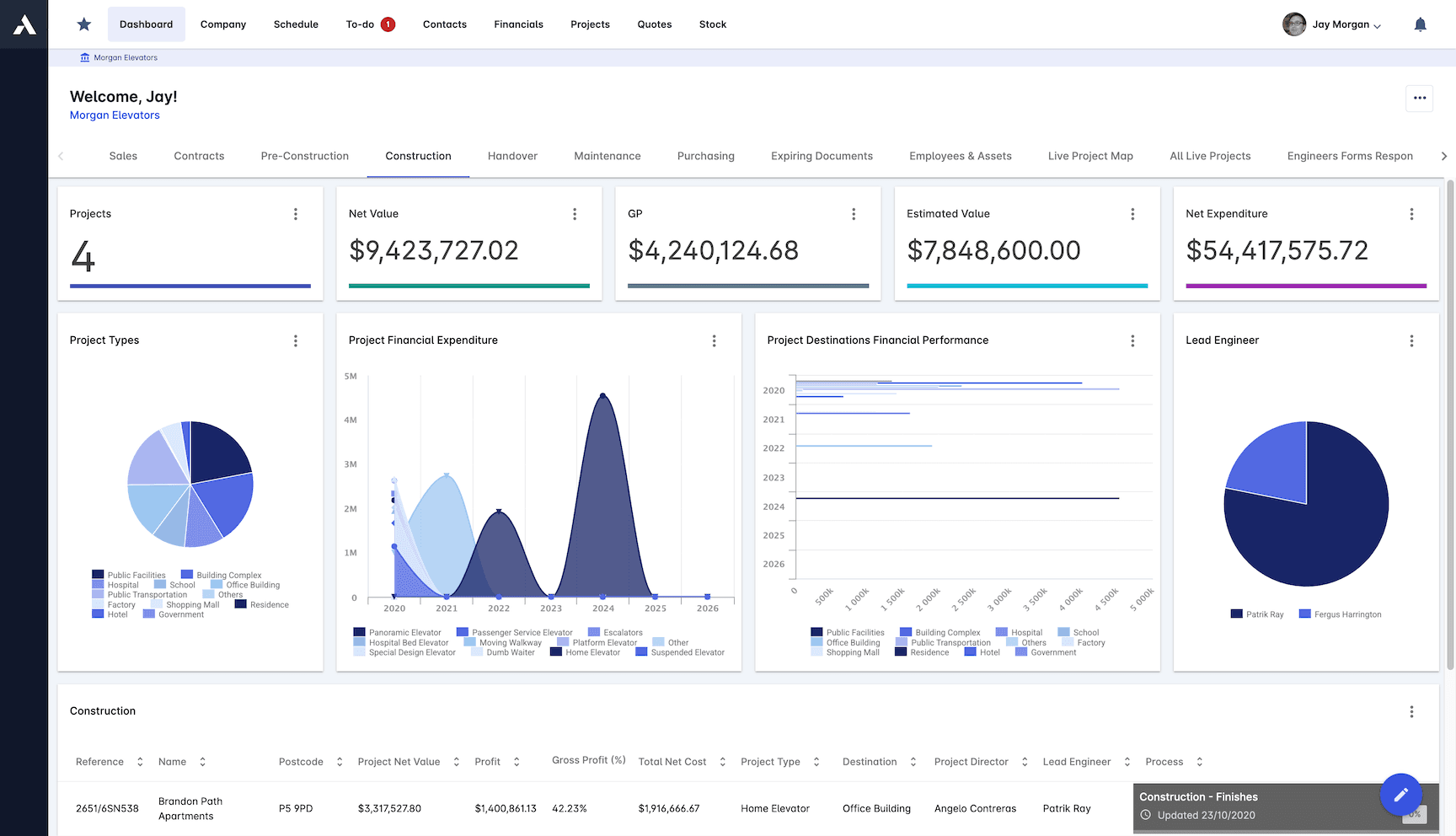The height and width of the screenshot is (836, 1456).
Task: Open the Financials menu in the top navigation
Action: (x=518, y=24)
